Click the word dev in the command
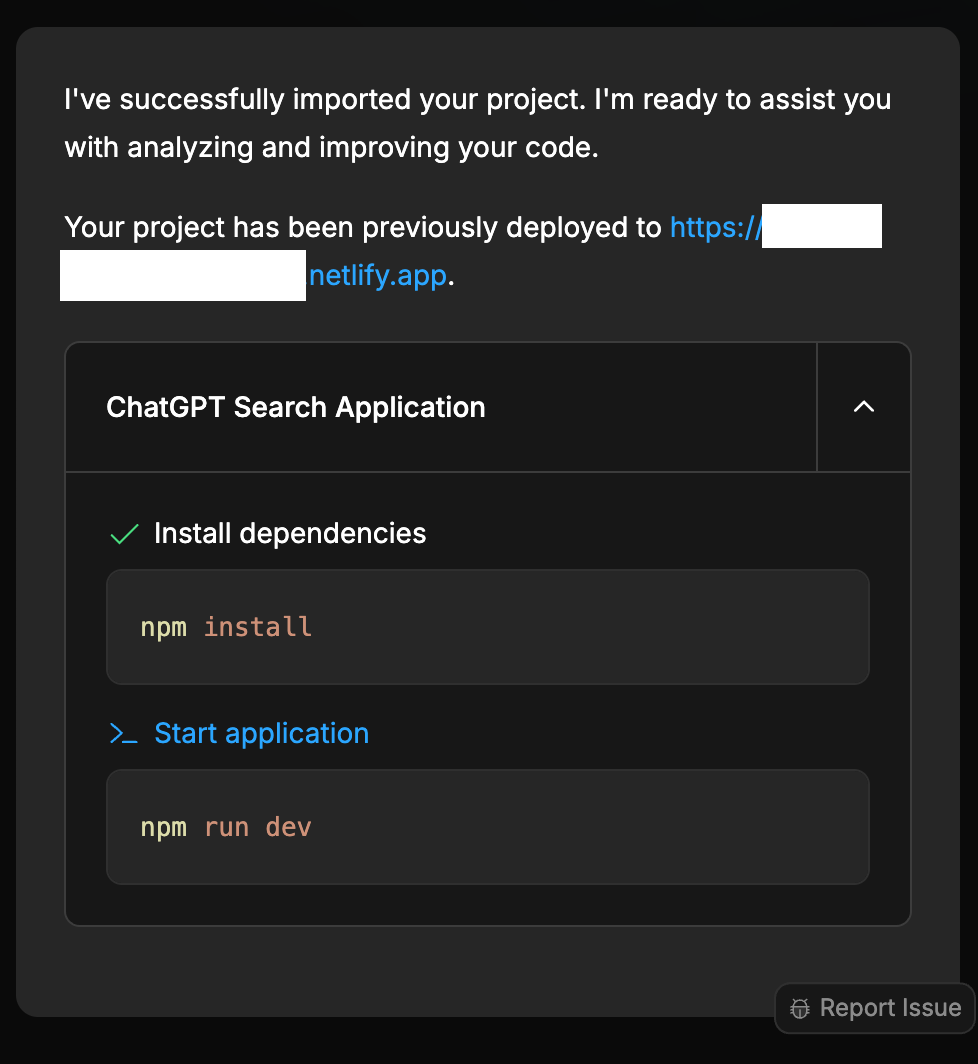Screen dimensions: 978x1064 point(288,828)
